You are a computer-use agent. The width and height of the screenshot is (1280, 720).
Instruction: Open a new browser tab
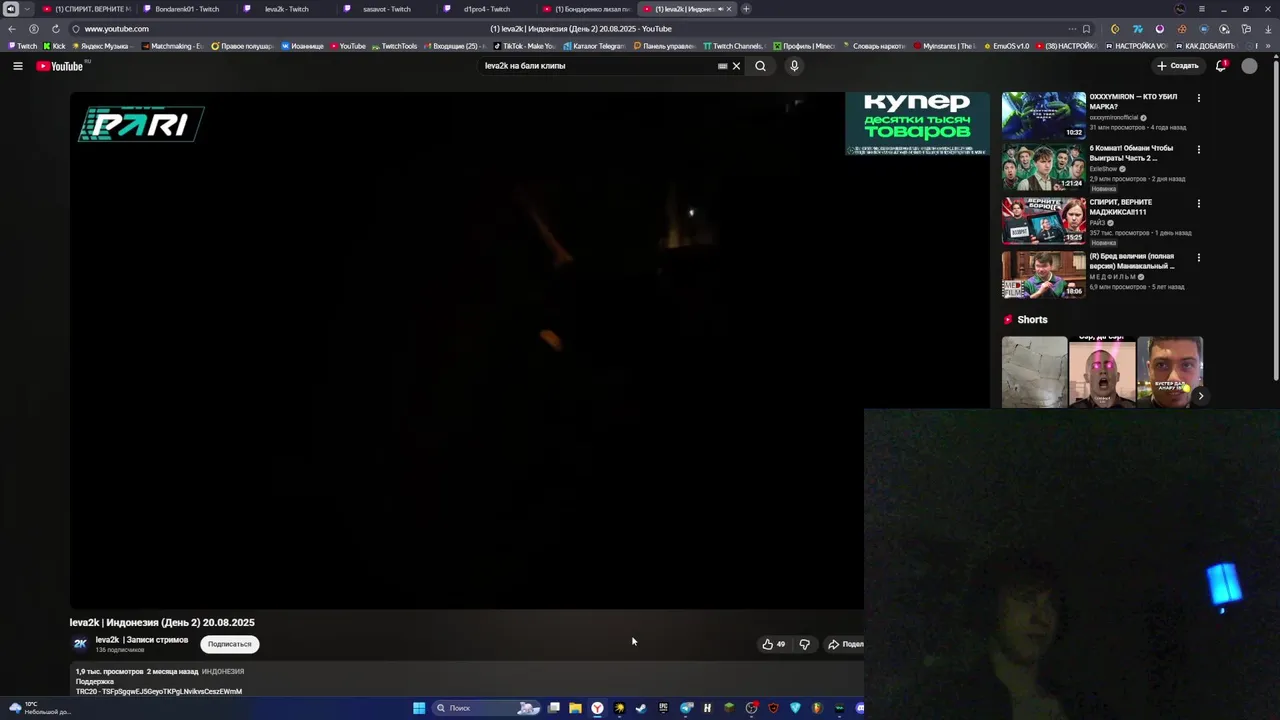(x=746, y=9)
